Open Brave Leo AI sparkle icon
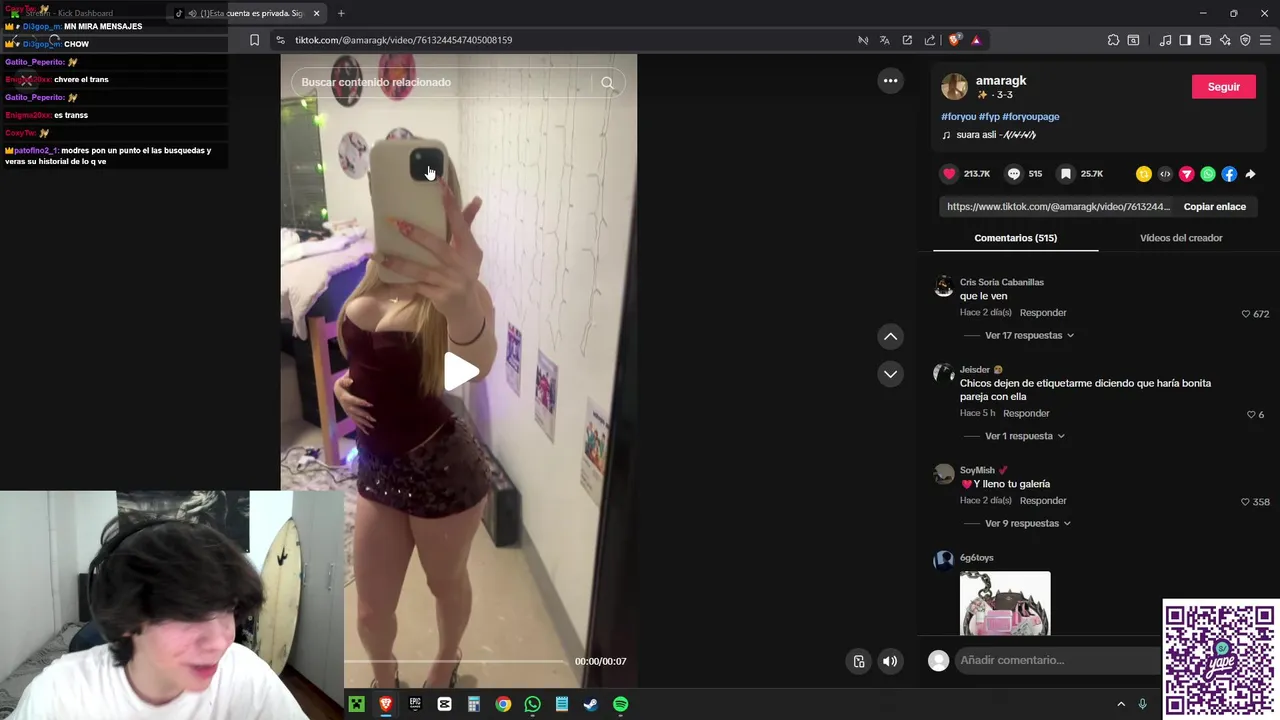 tap(1225, 40)
